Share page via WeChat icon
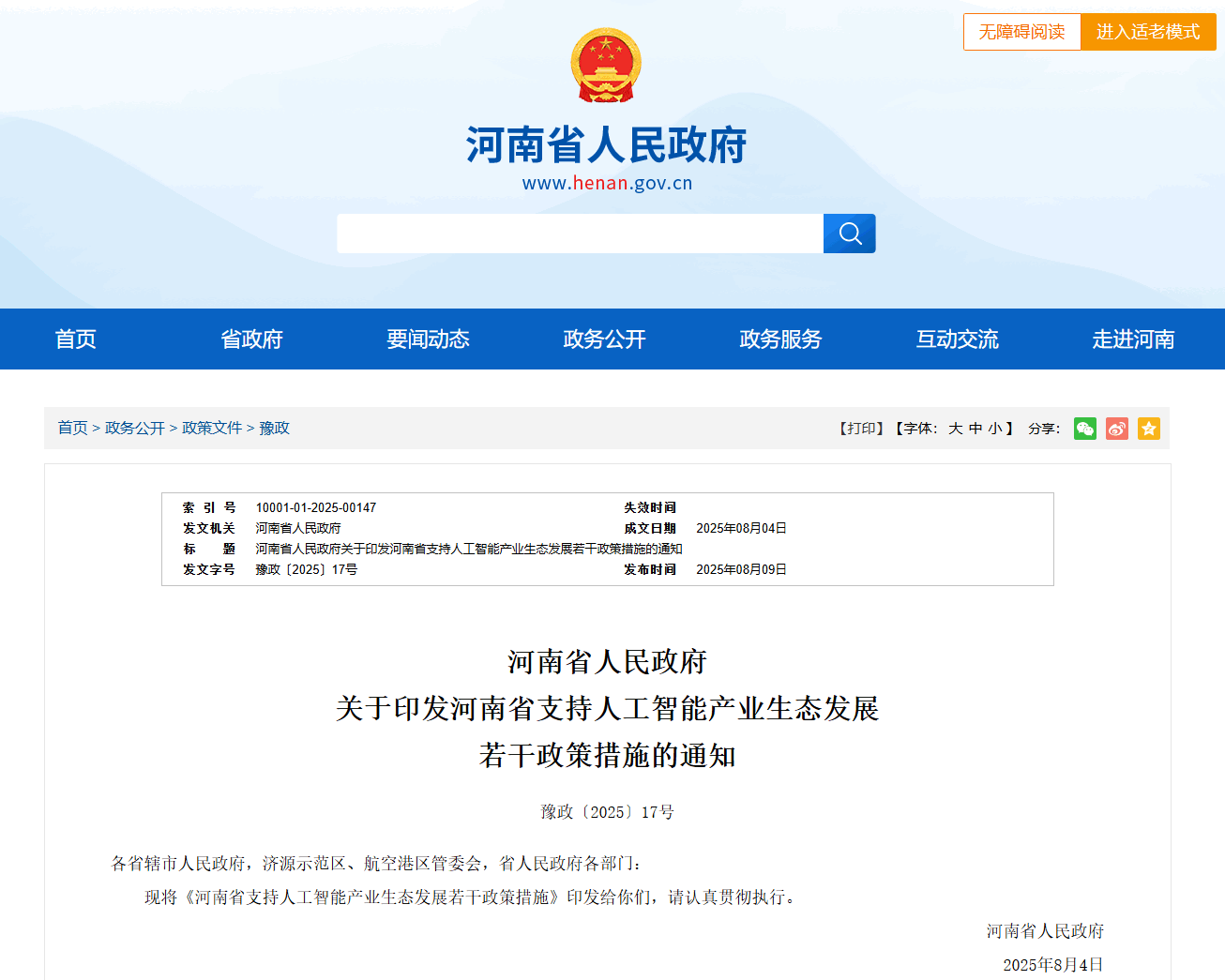The height and width of the screenshot is (980, 1225). pyautogui.click(x=1084, y=429)
